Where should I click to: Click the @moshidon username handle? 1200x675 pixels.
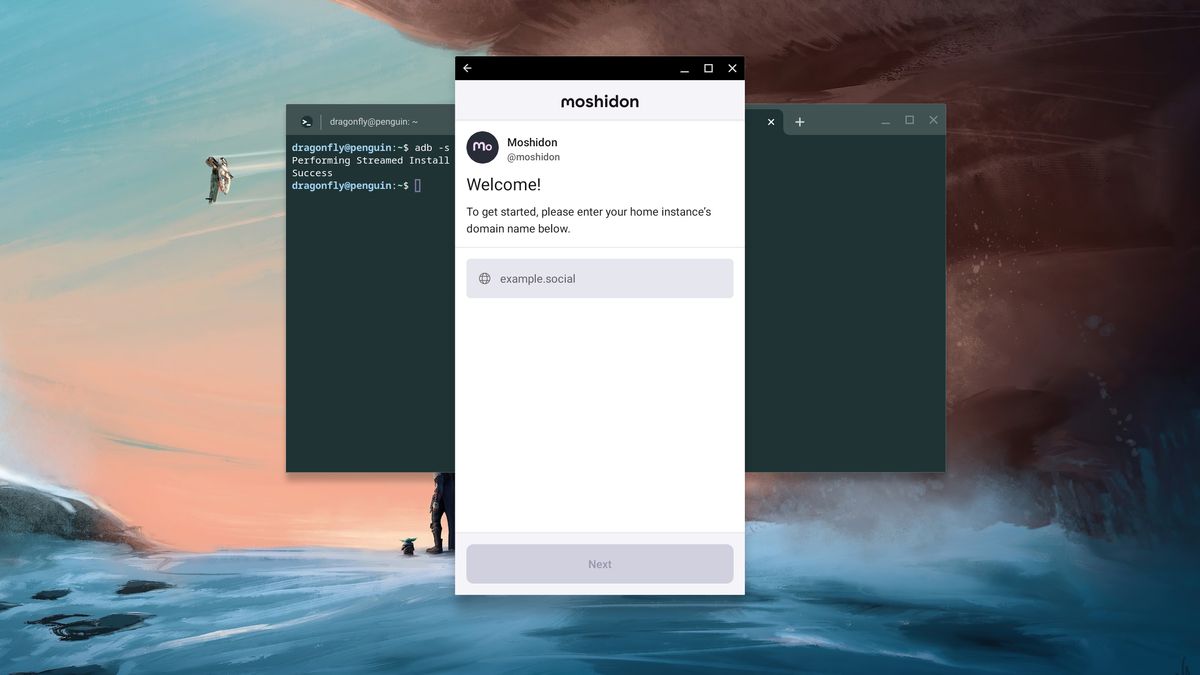[532, 156]
